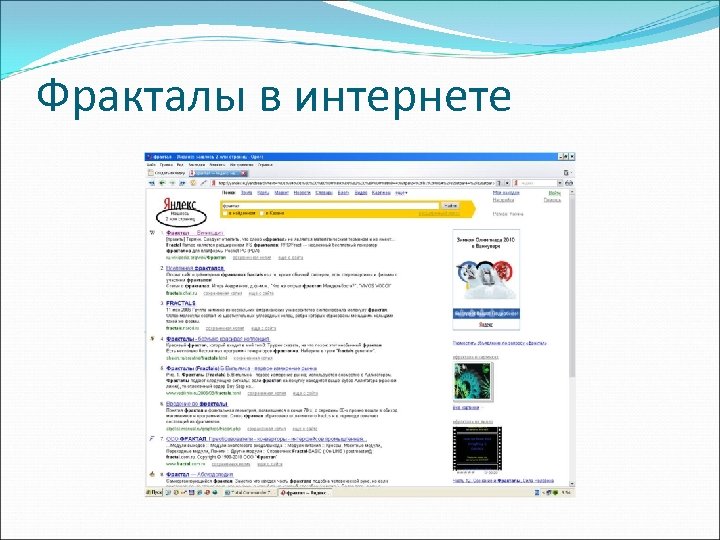Click the favicon beside the ООО ФРАКТАЛ result

pyautogui.click(x=152, y=439)
